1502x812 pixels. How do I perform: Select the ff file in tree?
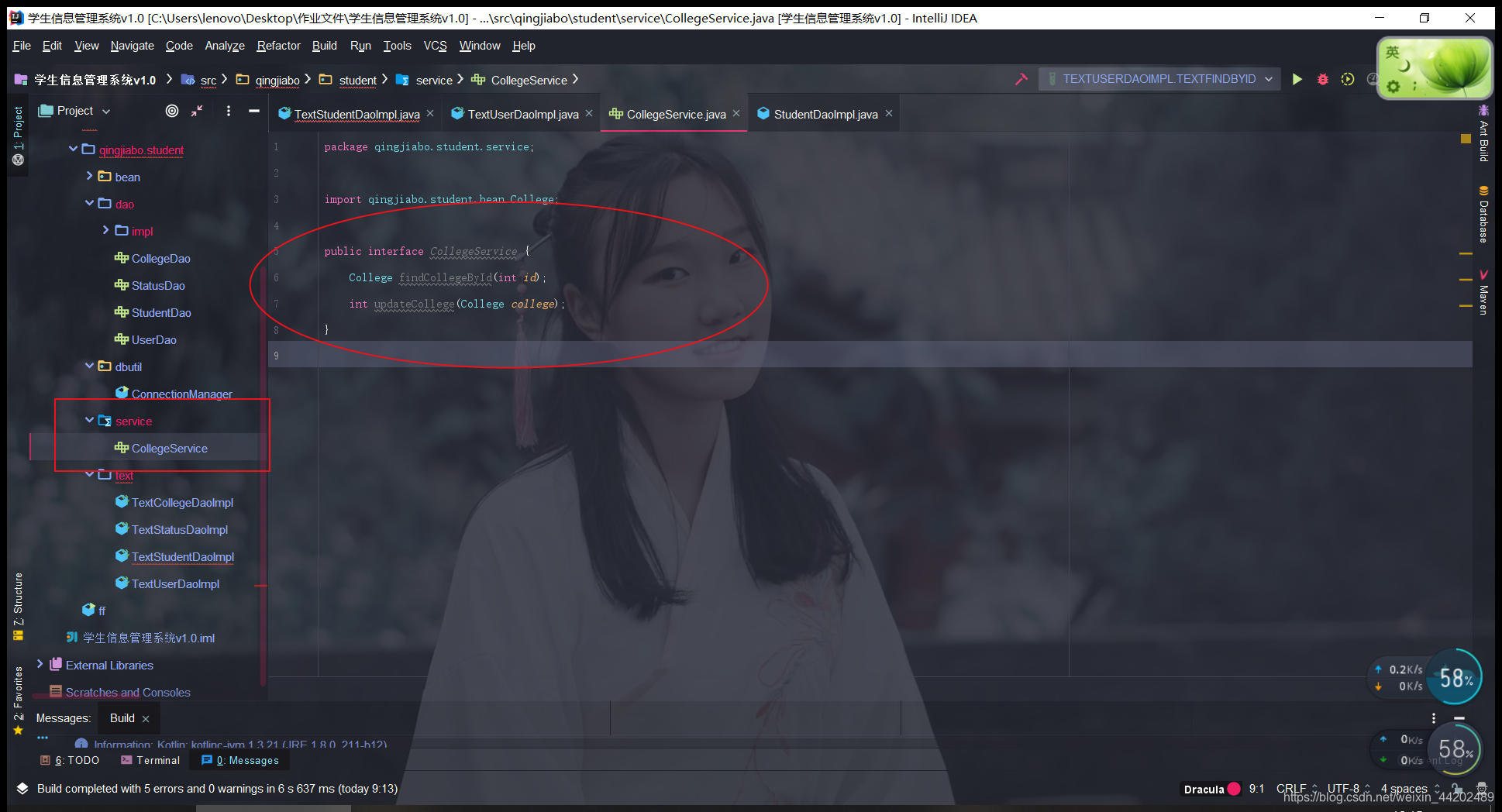pos(102,611)
